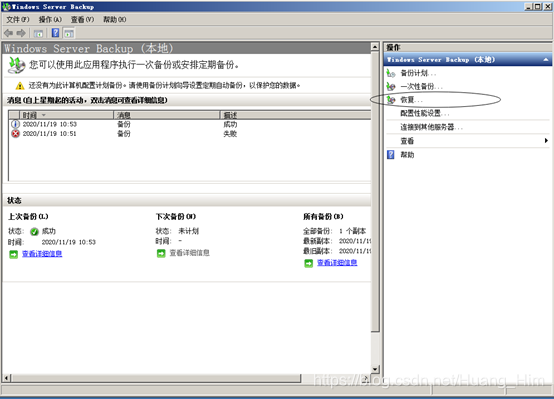This screenshot has width=554, height=399.
Task: Open the 查看(V) menu
Action: tap(82, 19)
